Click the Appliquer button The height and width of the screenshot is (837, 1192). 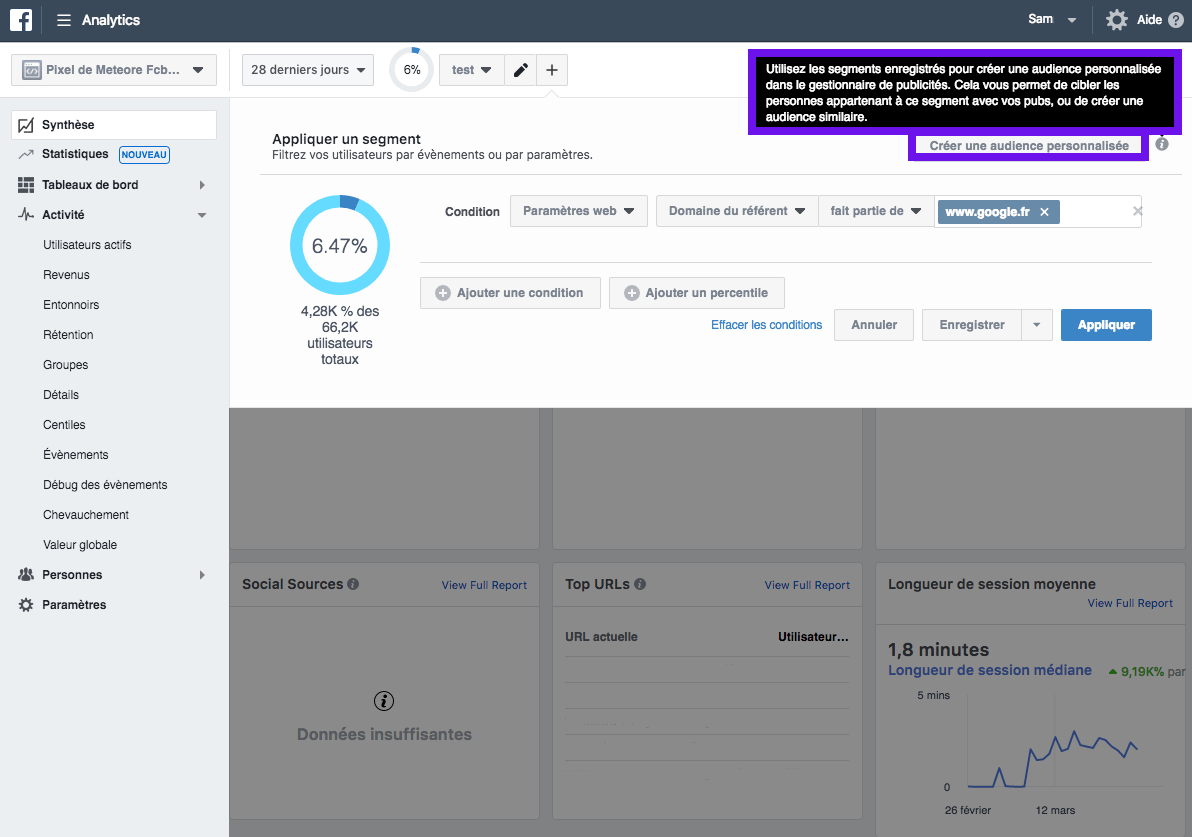coord(1106,325)
